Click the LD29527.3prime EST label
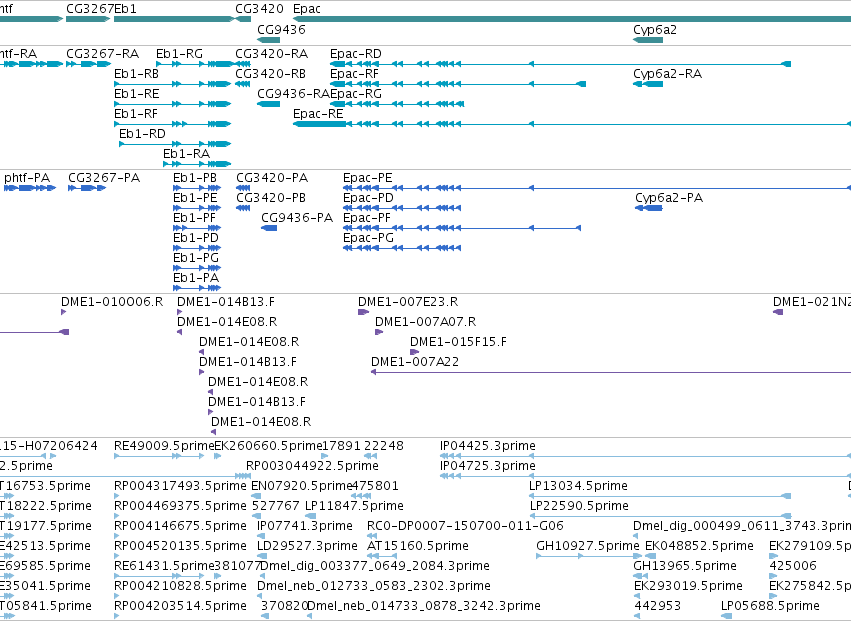 pos(308,546)
